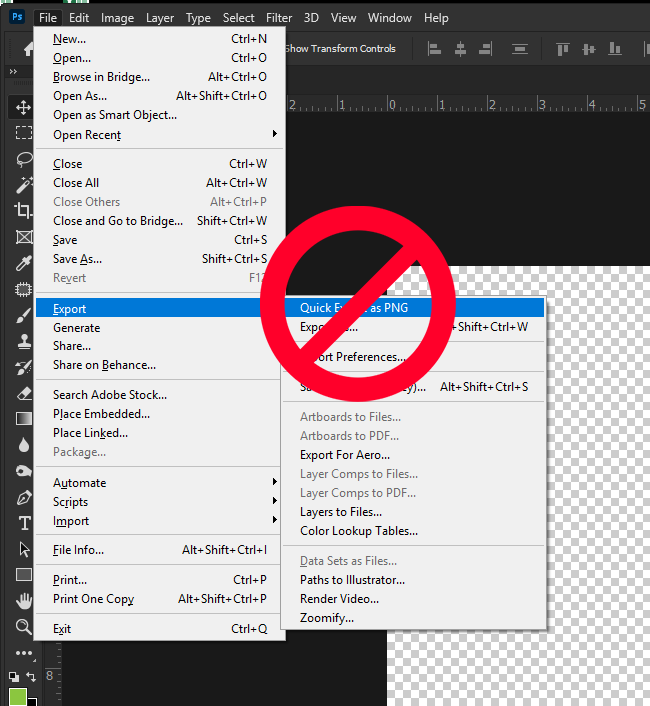Select the Magic Wand tool
The image size is (650, 706).
[x=23, y=185]
